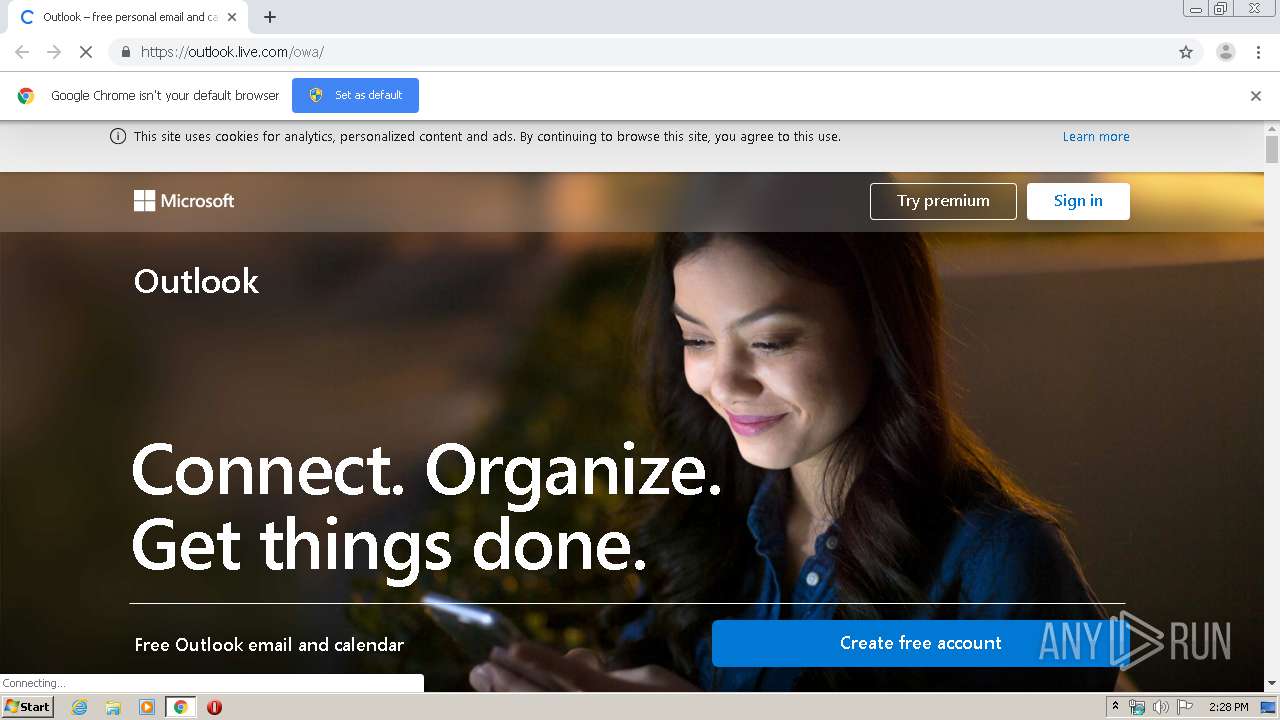The width and height of the screenshot is (1280, 720).
Task: Click Create free account
Action: pos(920,643)
